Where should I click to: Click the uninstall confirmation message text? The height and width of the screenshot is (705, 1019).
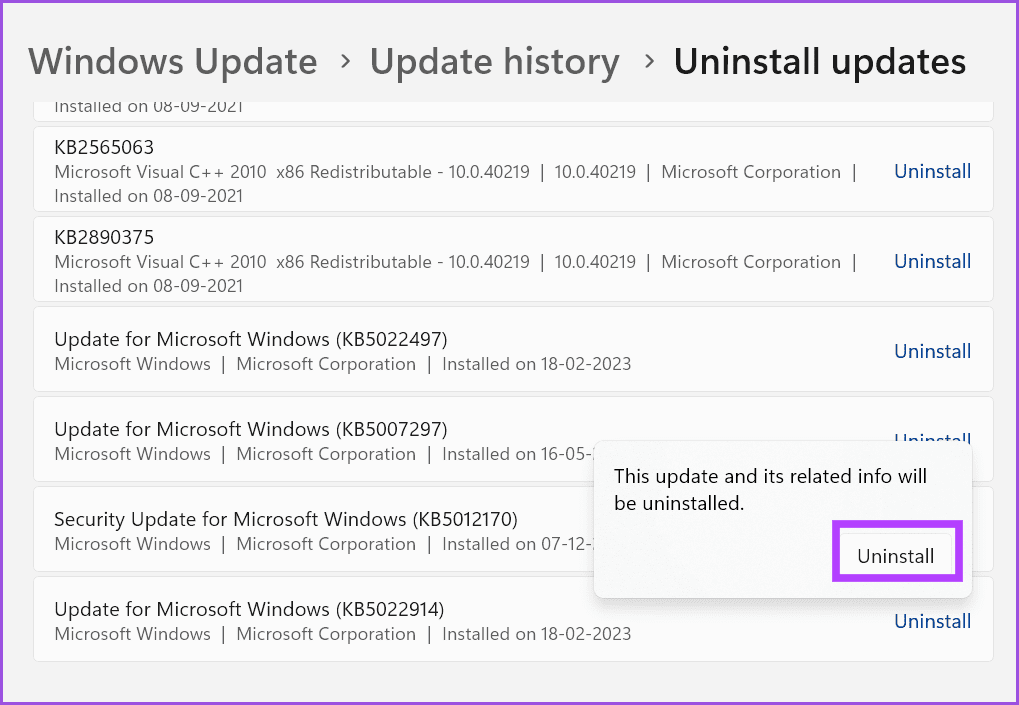click(x=770, y=489)
